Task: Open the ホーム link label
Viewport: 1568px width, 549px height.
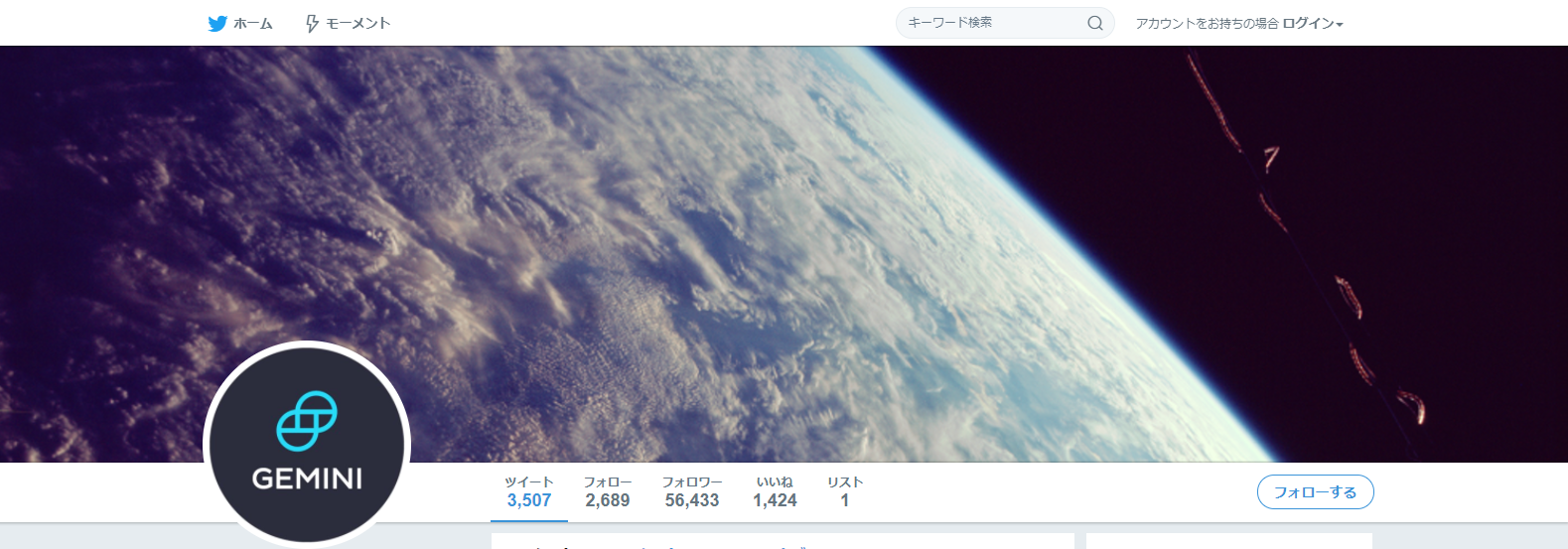Action: 252,23
